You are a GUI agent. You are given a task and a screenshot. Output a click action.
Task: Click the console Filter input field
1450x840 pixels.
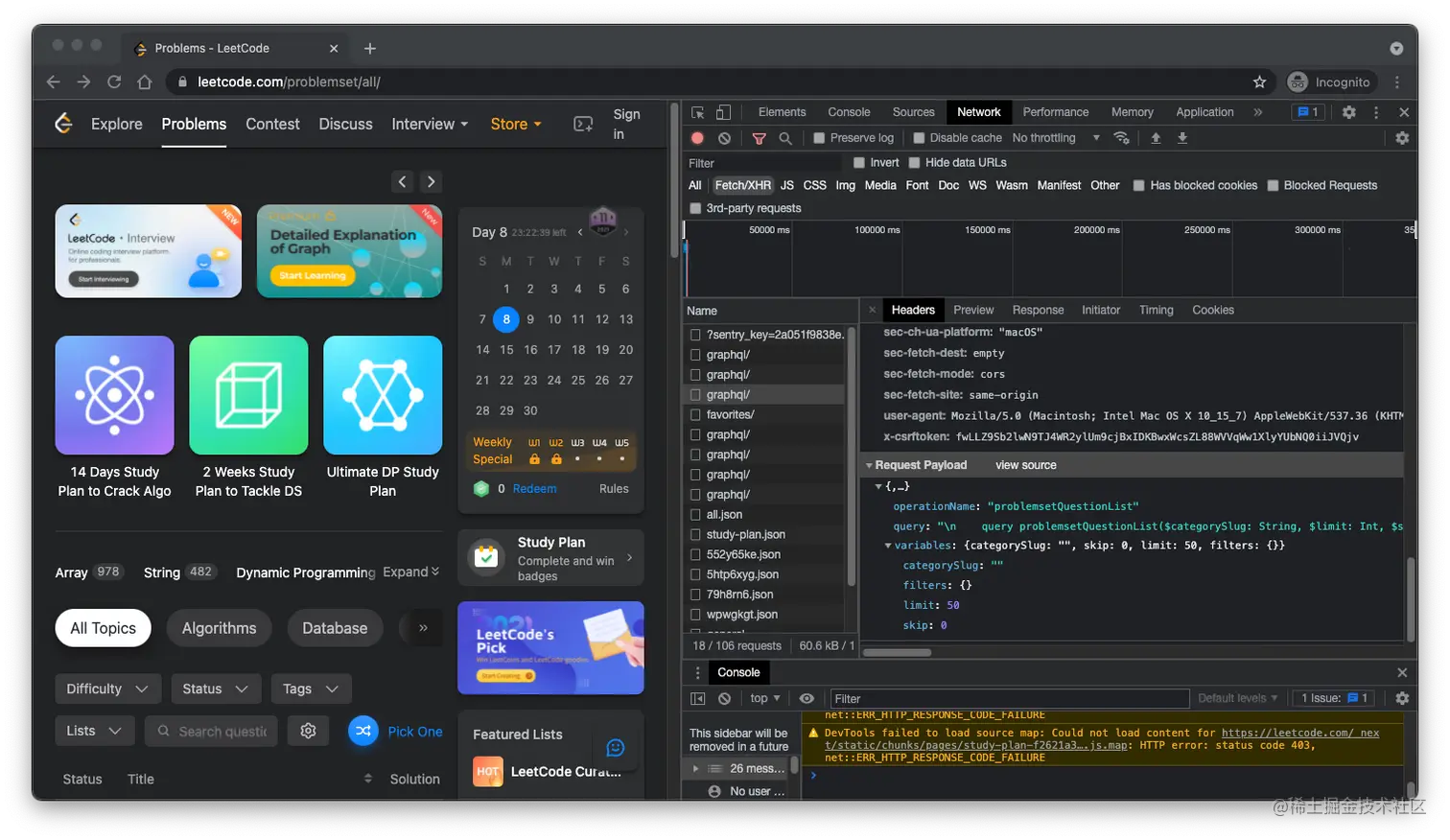click(1010, 698)
